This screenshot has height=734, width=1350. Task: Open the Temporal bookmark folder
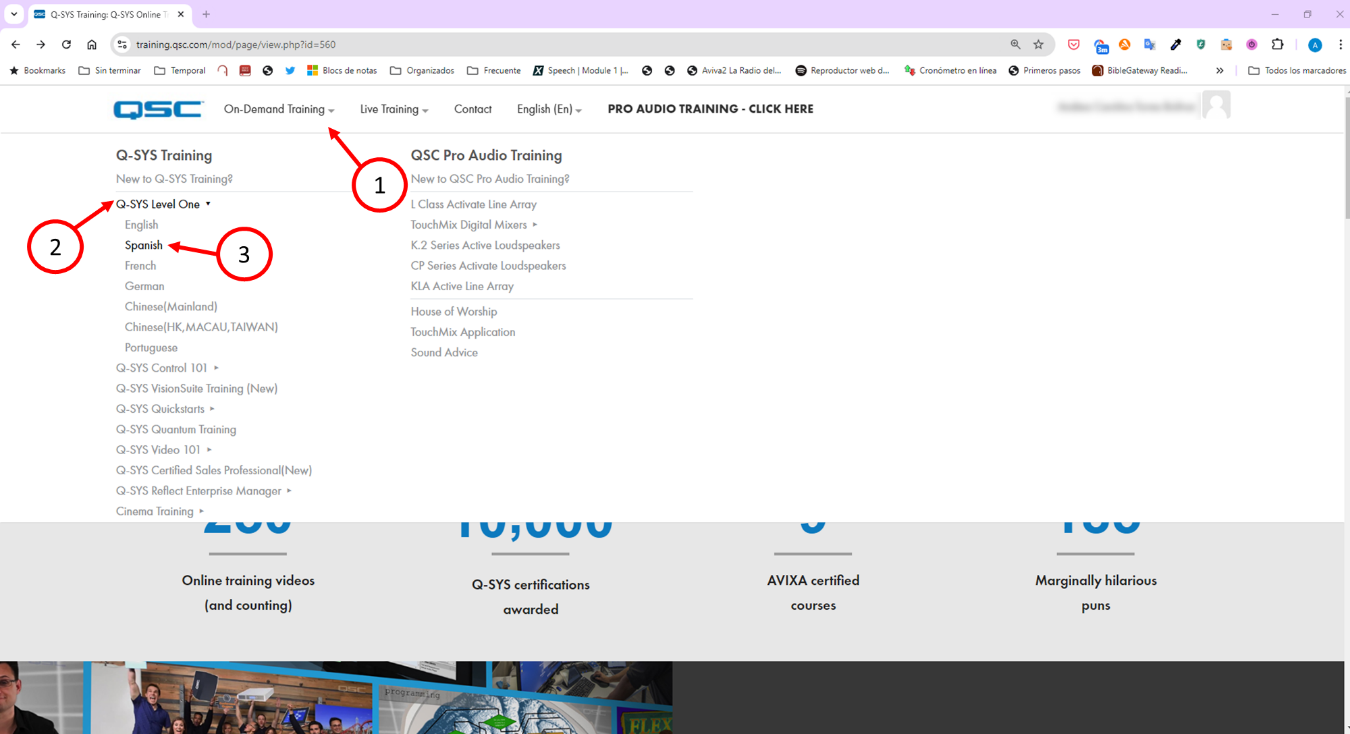pos(180,71)
